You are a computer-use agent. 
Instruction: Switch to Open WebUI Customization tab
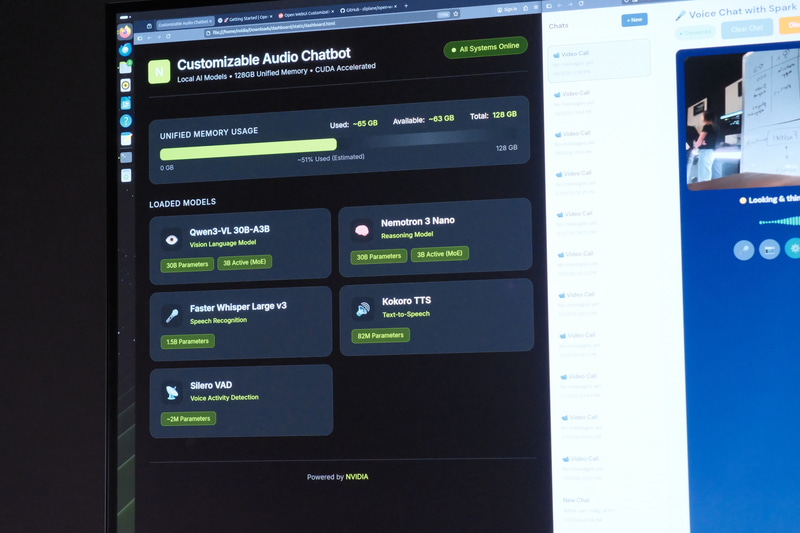pos(306,14)
